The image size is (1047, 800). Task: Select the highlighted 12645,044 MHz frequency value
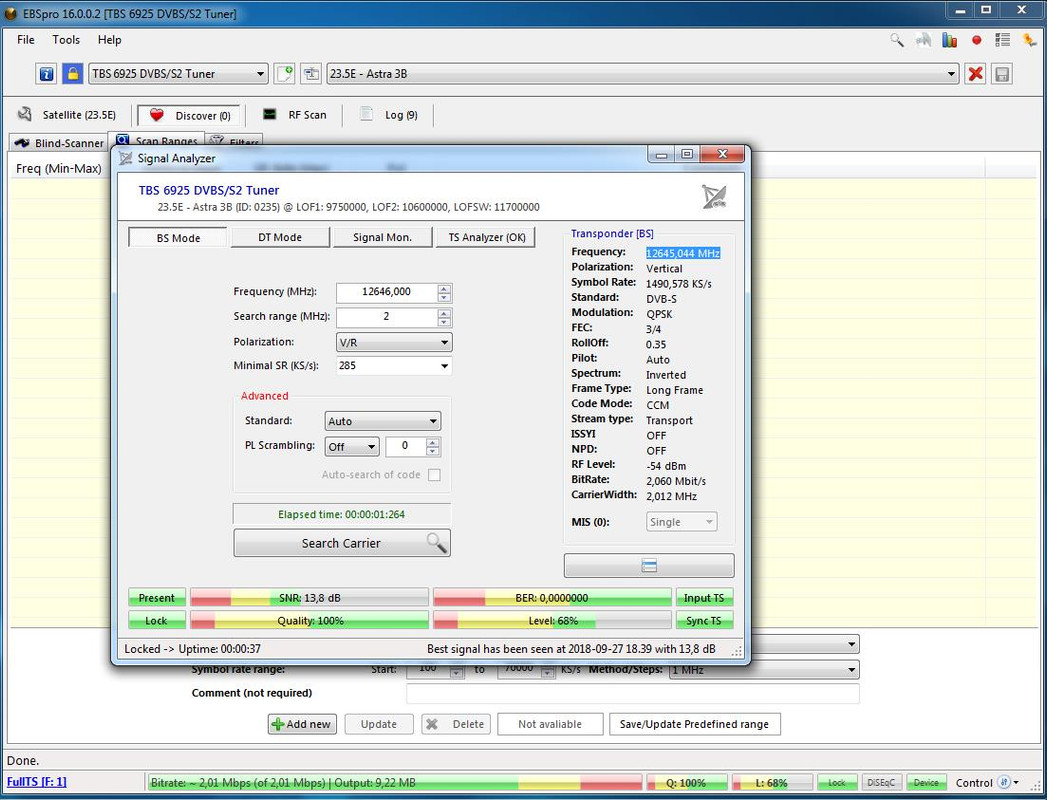point(682,253)
